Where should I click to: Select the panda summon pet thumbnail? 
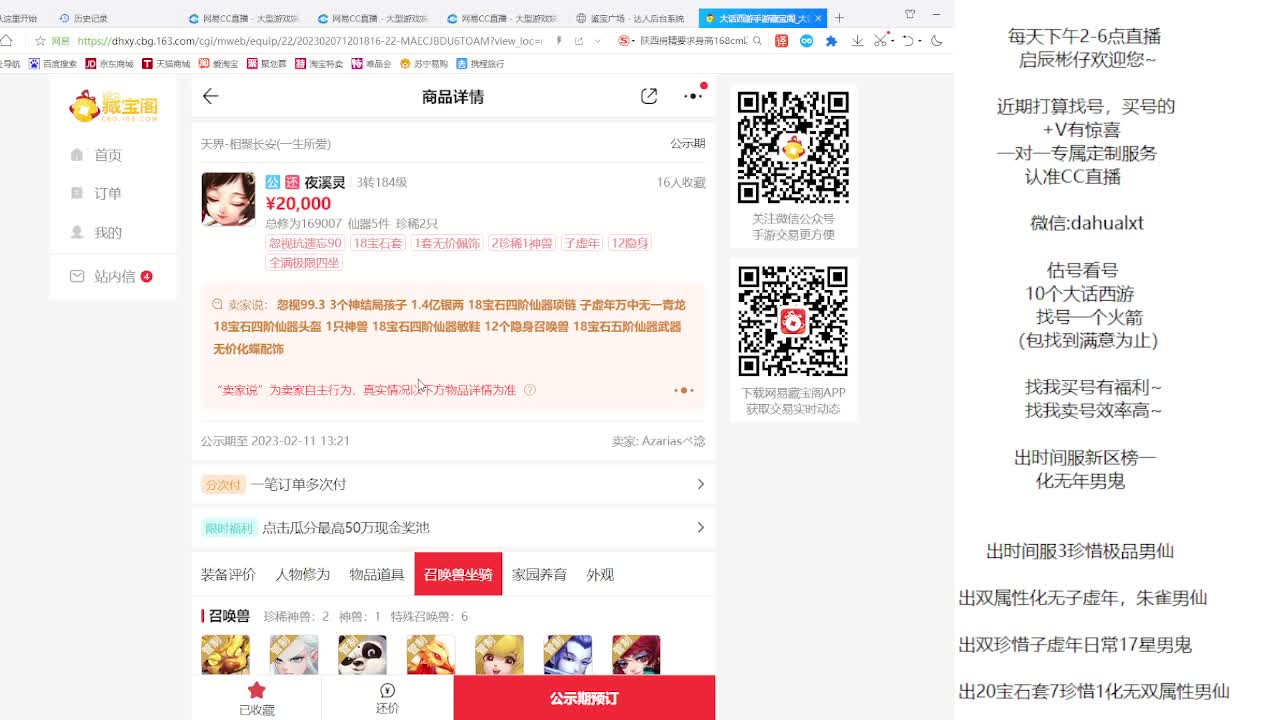click(362, 655)
